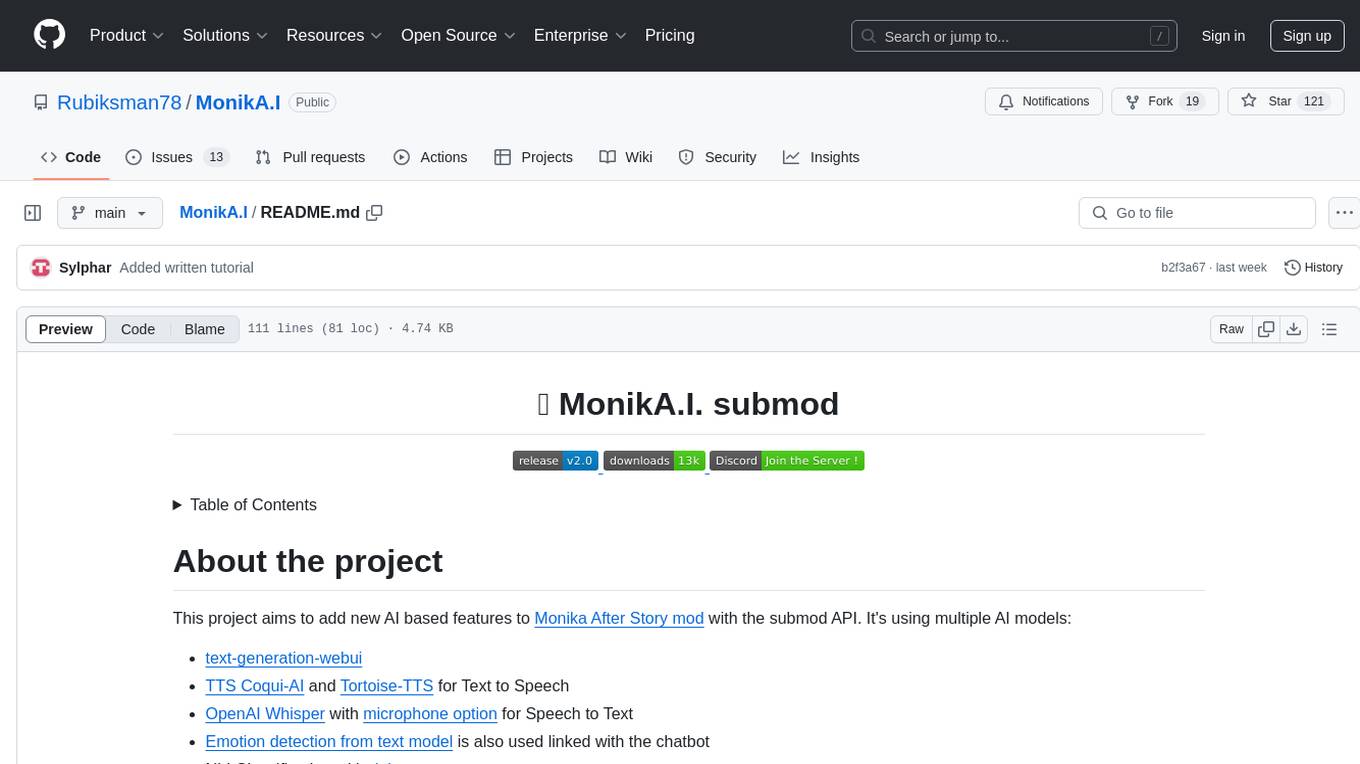
Task: Expand the Table of Contents
Action: (x=245, y=505)
